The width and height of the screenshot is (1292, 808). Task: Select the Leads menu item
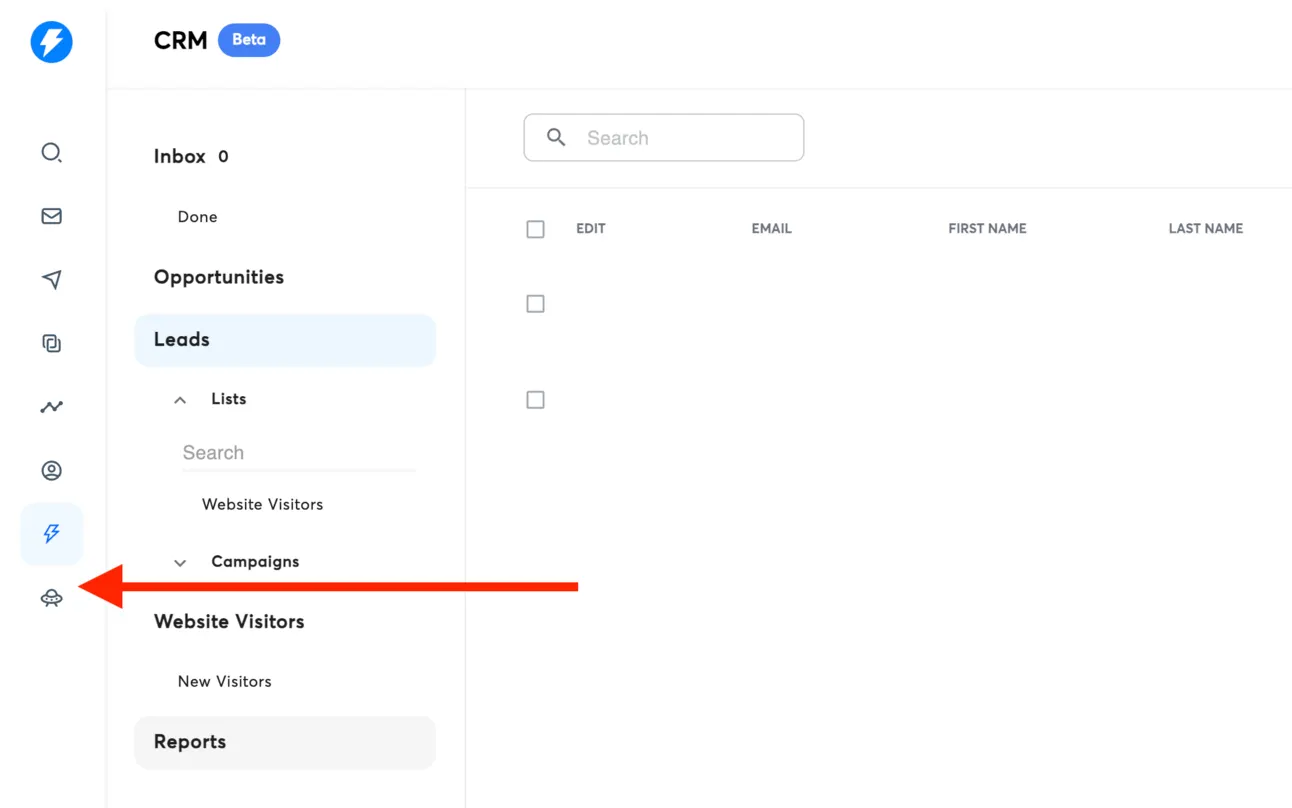pos(285,340)
